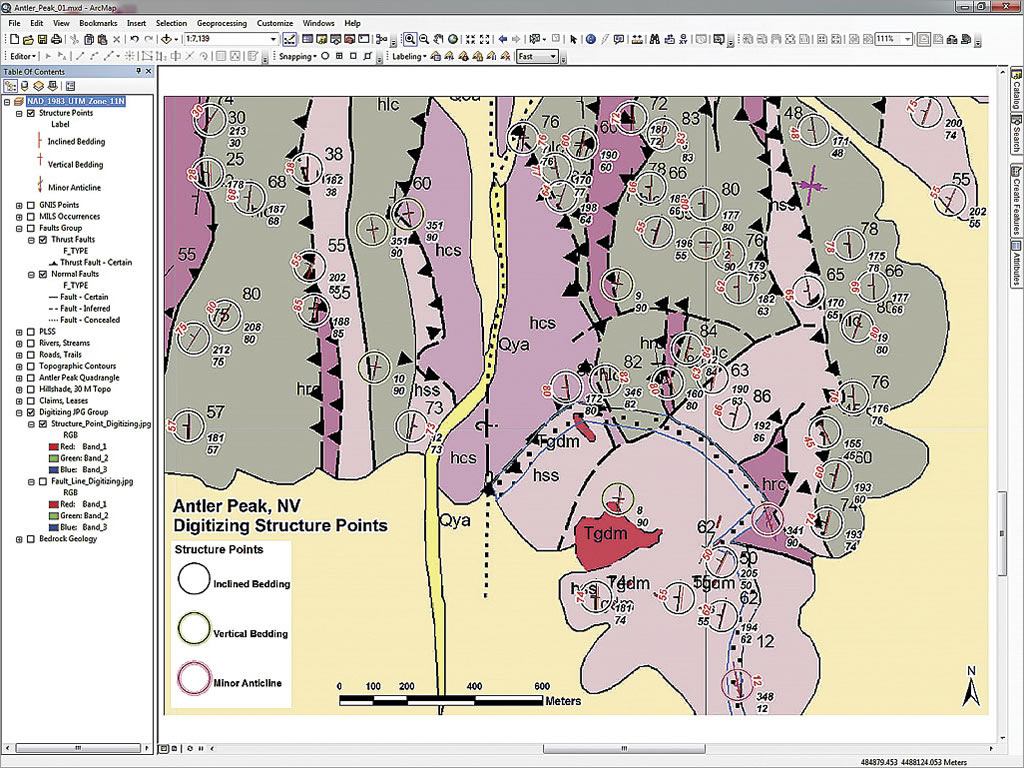Screen dimensions: 1024x768
Task: Select the Hillshade, 30 M Topo layer
Action: pos(74,389)
